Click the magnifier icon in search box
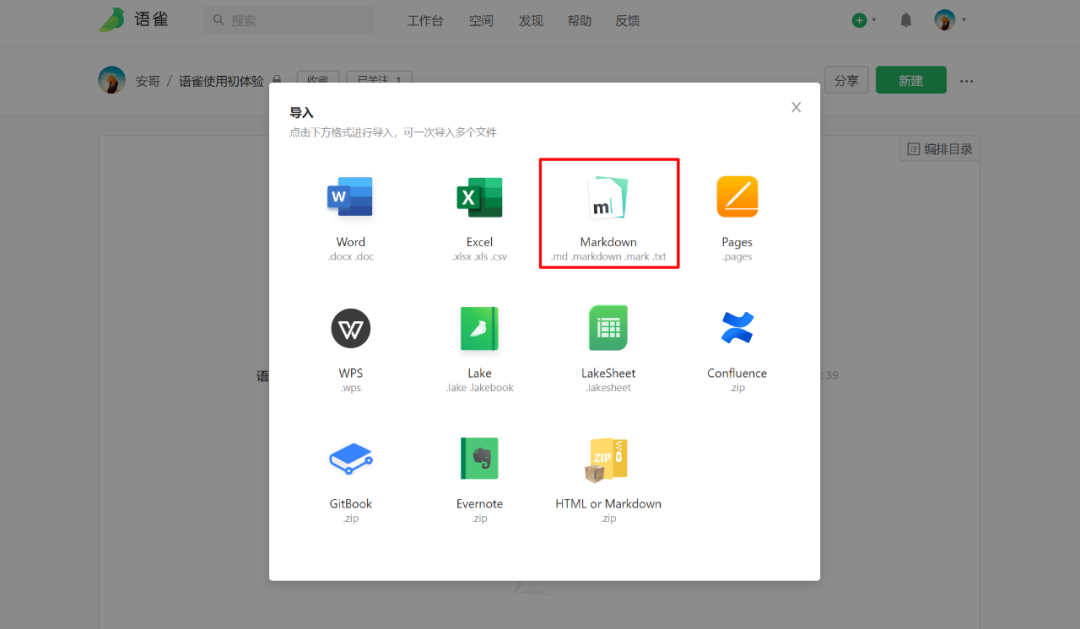This screenshot has width=1080, height=629. (x=218, y=20)
